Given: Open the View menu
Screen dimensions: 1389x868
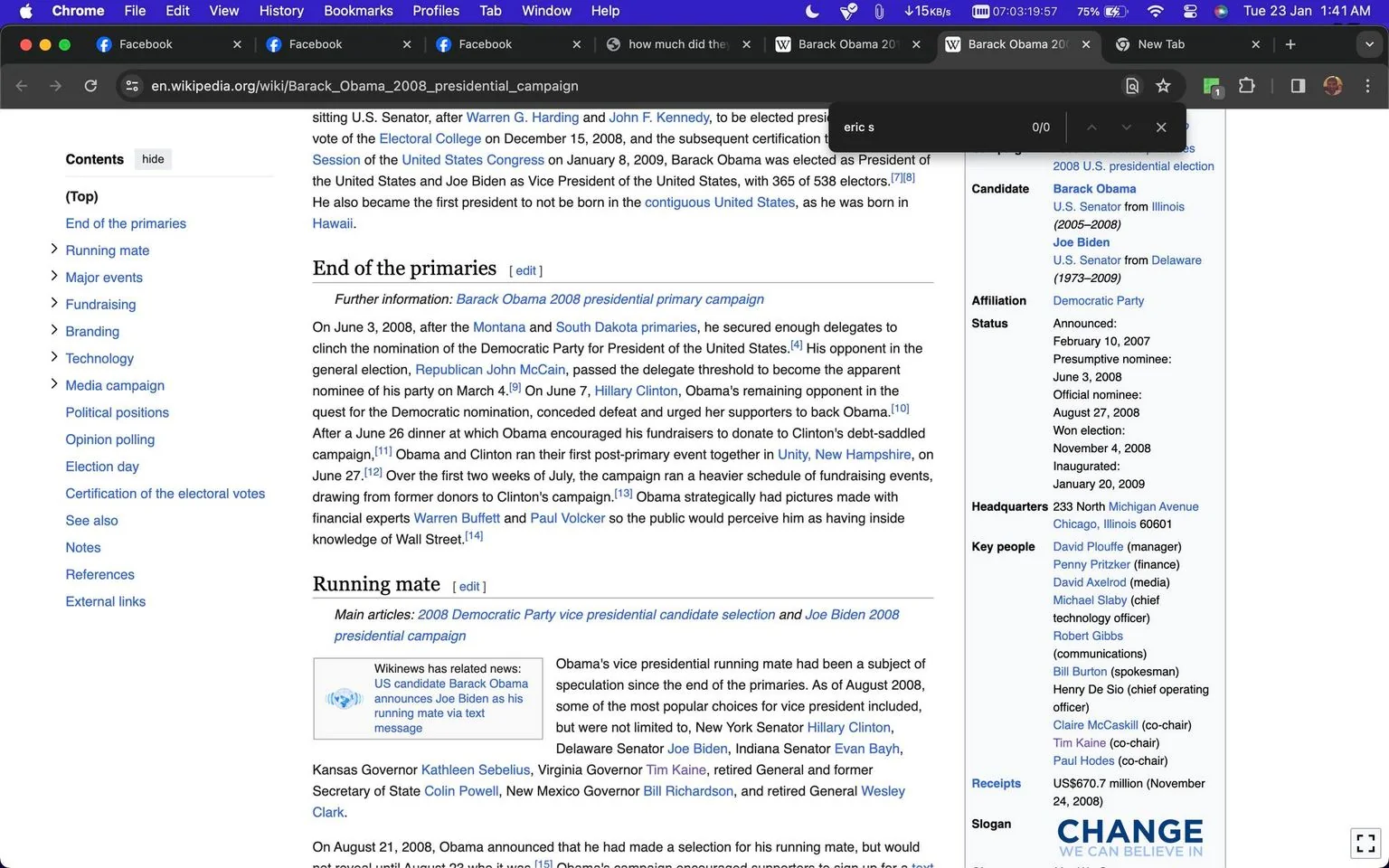Looking at the screenshot, I should pyautogui.click(x=224, y=11).
